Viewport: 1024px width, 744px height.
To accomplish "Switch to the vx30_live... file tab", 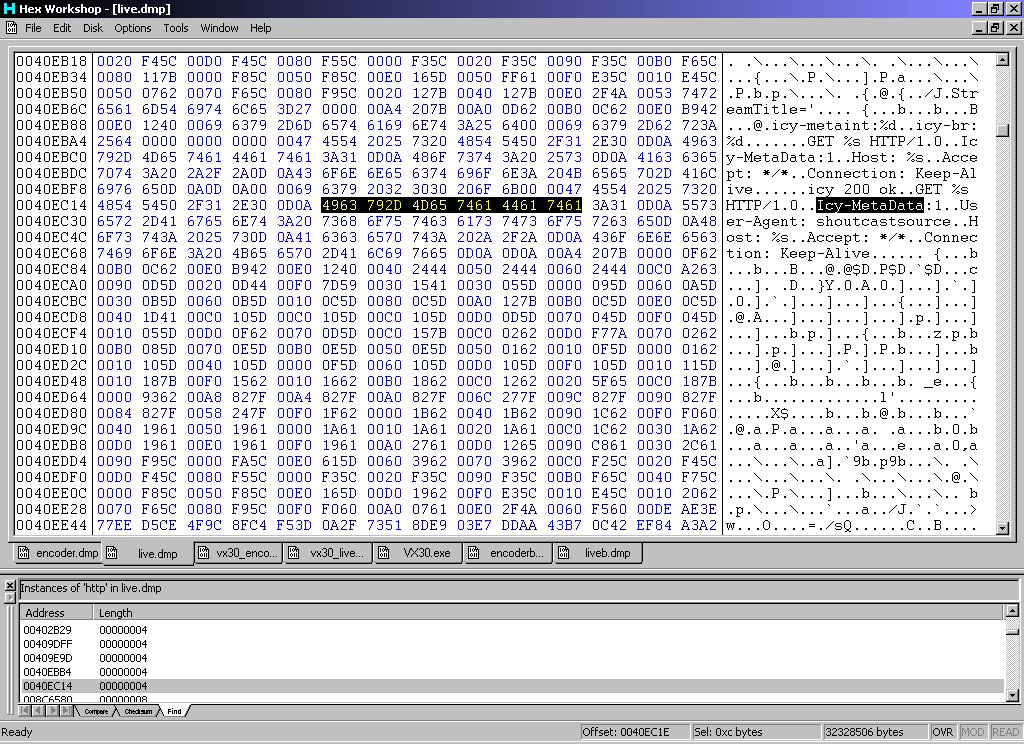I will [x=328, y=553].
